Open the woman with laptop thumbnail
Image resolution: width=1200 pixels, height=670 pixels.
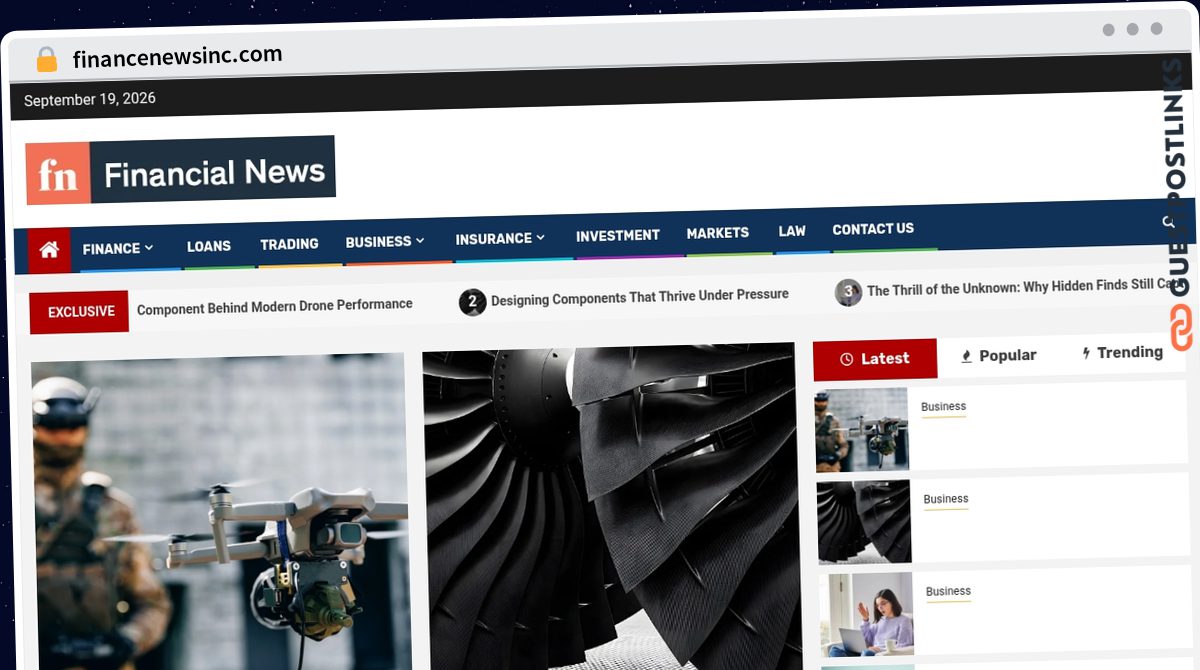tap(867, 614)
